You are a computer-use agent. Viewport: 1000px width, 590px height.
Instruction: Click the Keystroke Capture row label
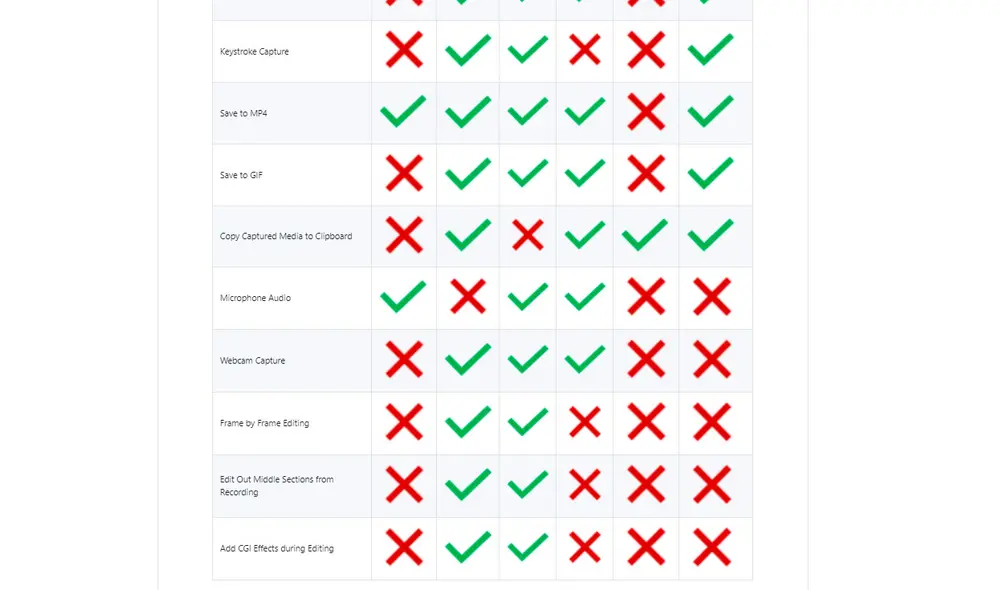coord(254,52)
